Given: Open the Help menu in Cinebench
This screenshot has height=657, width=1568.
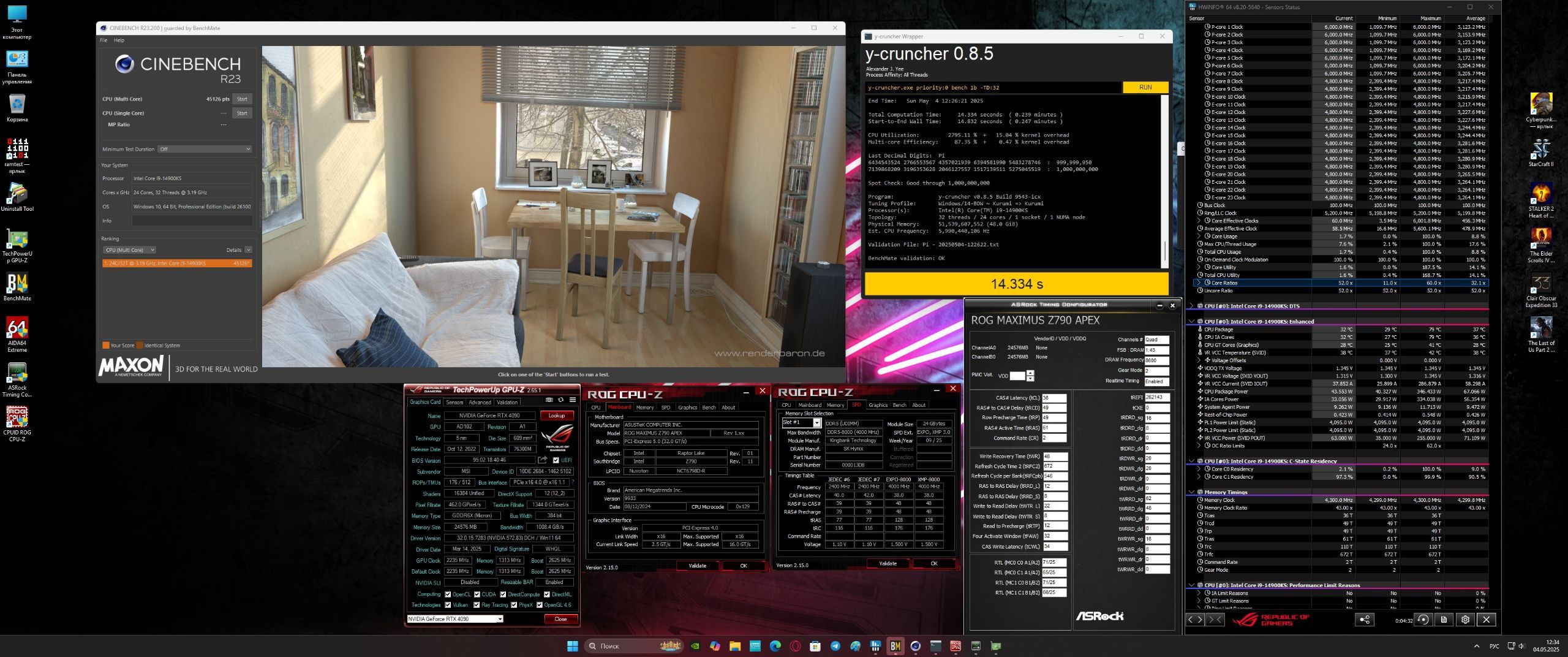Looking at the screenshot, I should coord(119,40).
